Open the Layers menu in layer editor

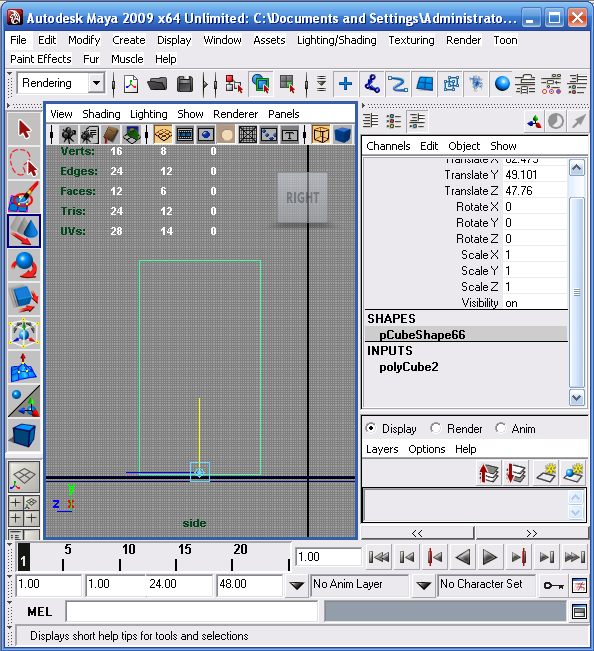tap(382, 449)
